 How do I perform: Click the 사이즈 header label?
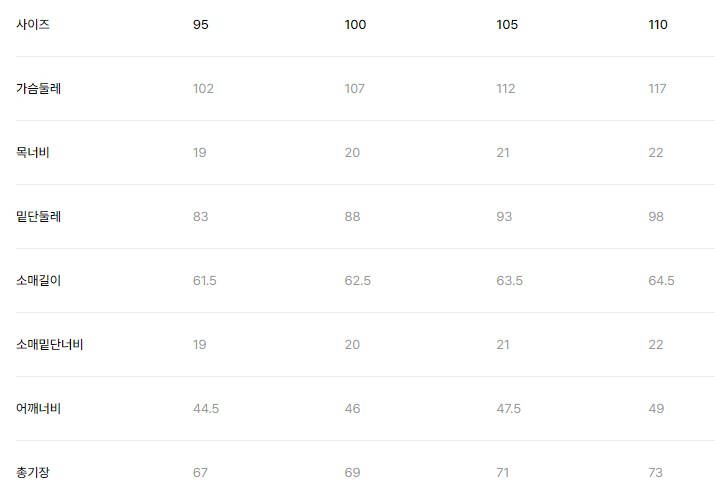pyautogui.click(x=33, y=25)
